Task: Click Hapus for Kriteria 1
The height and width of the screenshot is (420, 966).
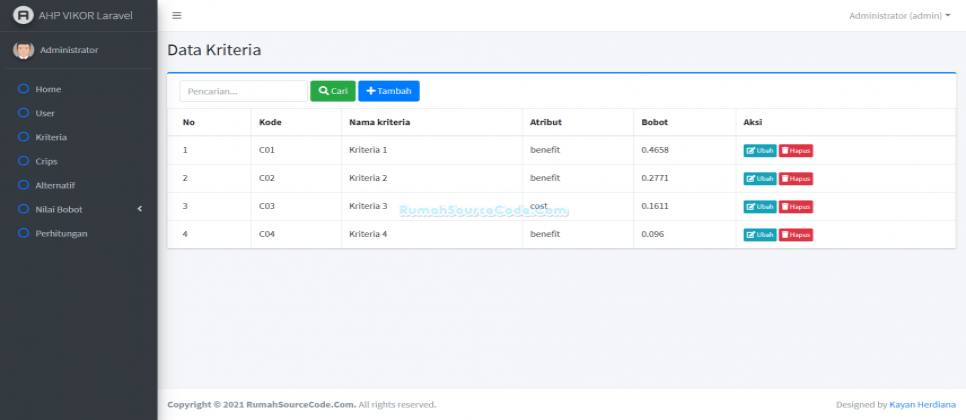Action: point(796,150)
